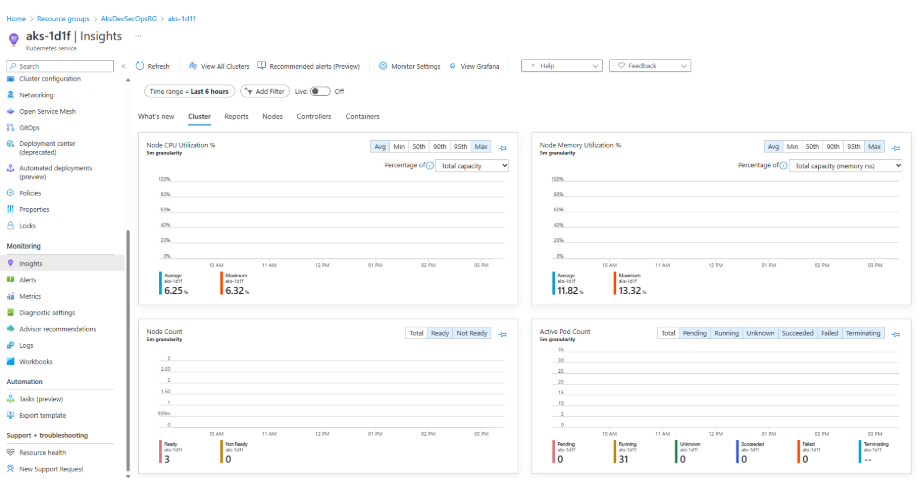Image resolution: width=922 pixels, height=486 pixels.
Task: Switch to the Nodes tab
Action: [272, 116]
